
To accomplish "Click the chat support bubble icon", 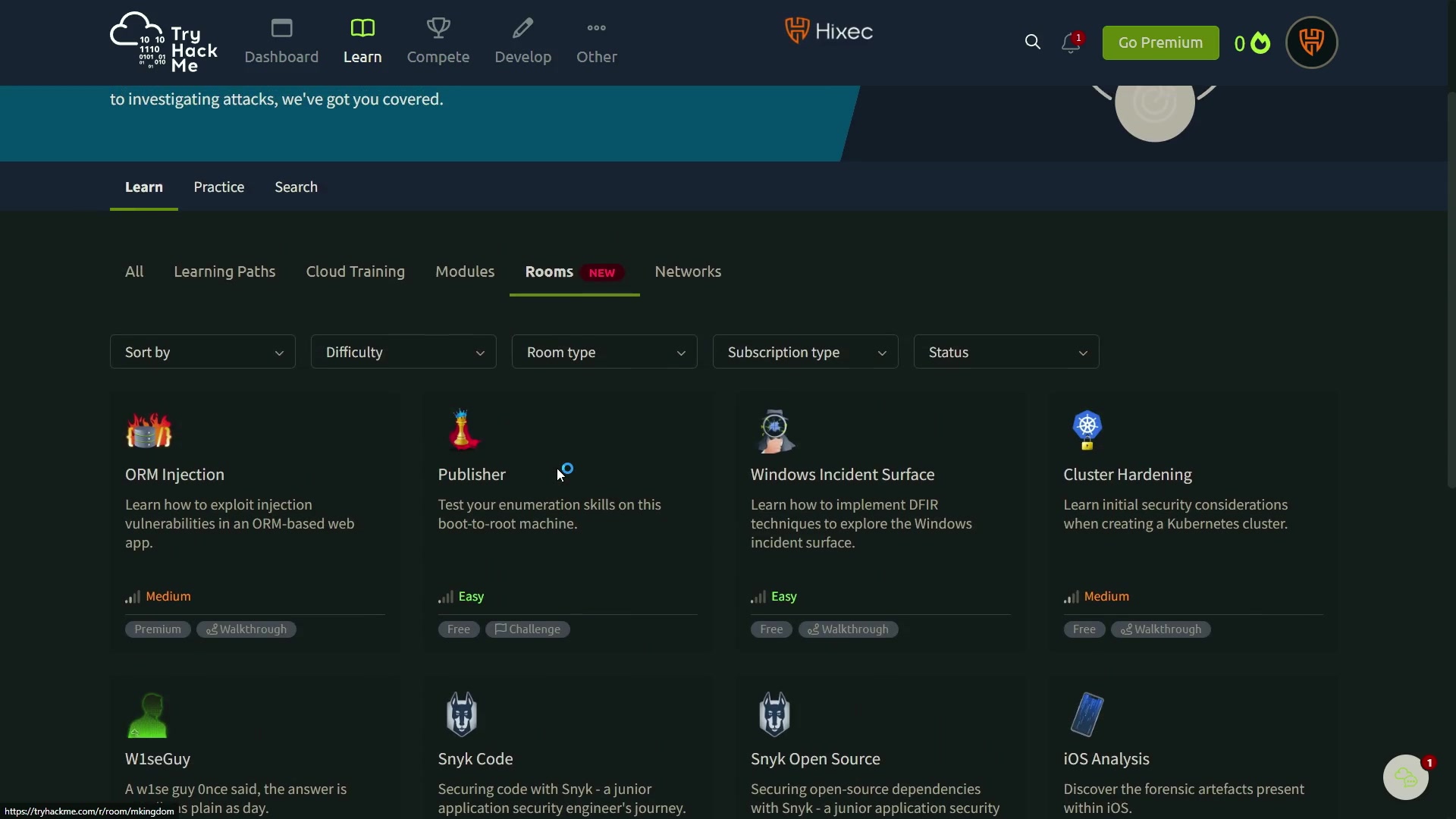I will coord(1405,777).
